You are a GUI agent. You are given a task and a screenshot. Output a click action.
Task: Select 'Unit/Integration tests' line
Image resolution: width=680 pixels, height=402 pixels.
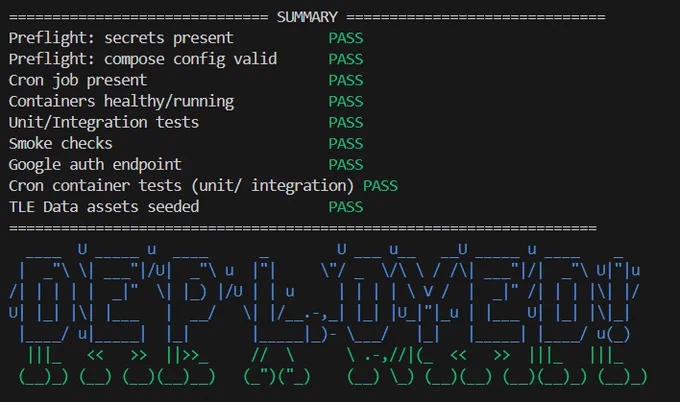point(104,123)
